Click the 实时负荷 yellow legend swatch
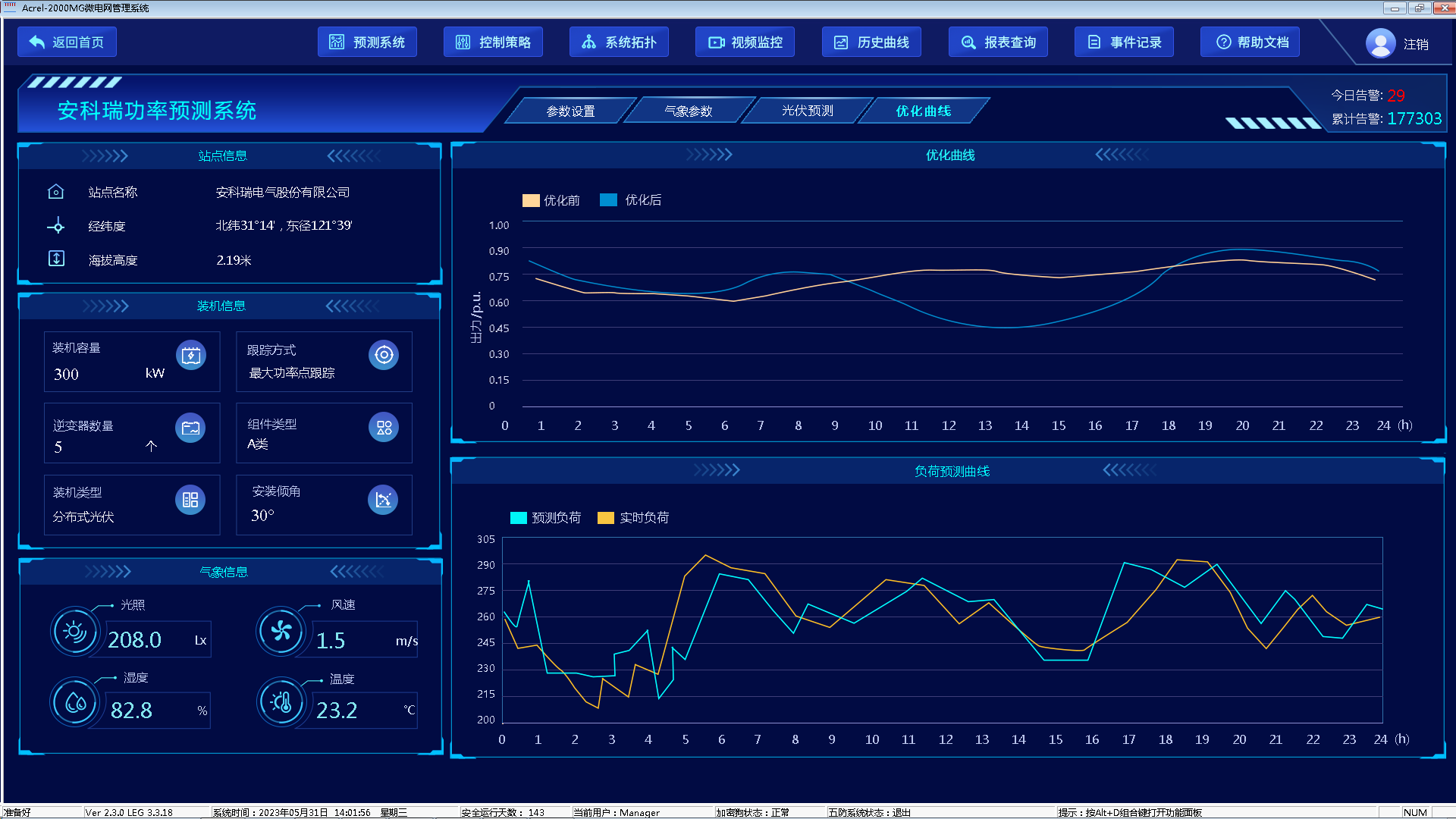 [605, 518]
